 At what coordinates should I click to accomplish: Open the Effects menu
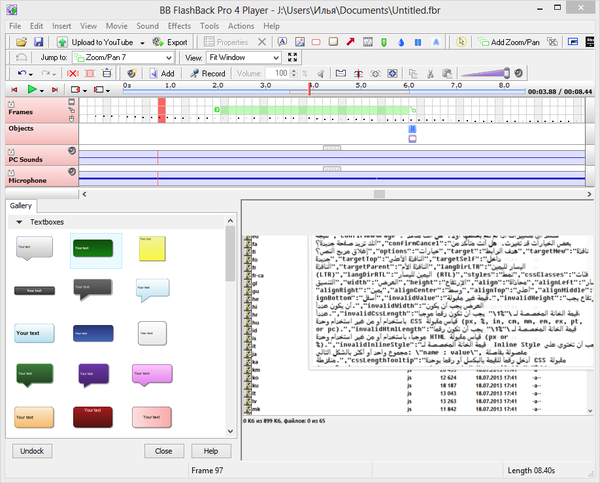[x=180, y=24]
